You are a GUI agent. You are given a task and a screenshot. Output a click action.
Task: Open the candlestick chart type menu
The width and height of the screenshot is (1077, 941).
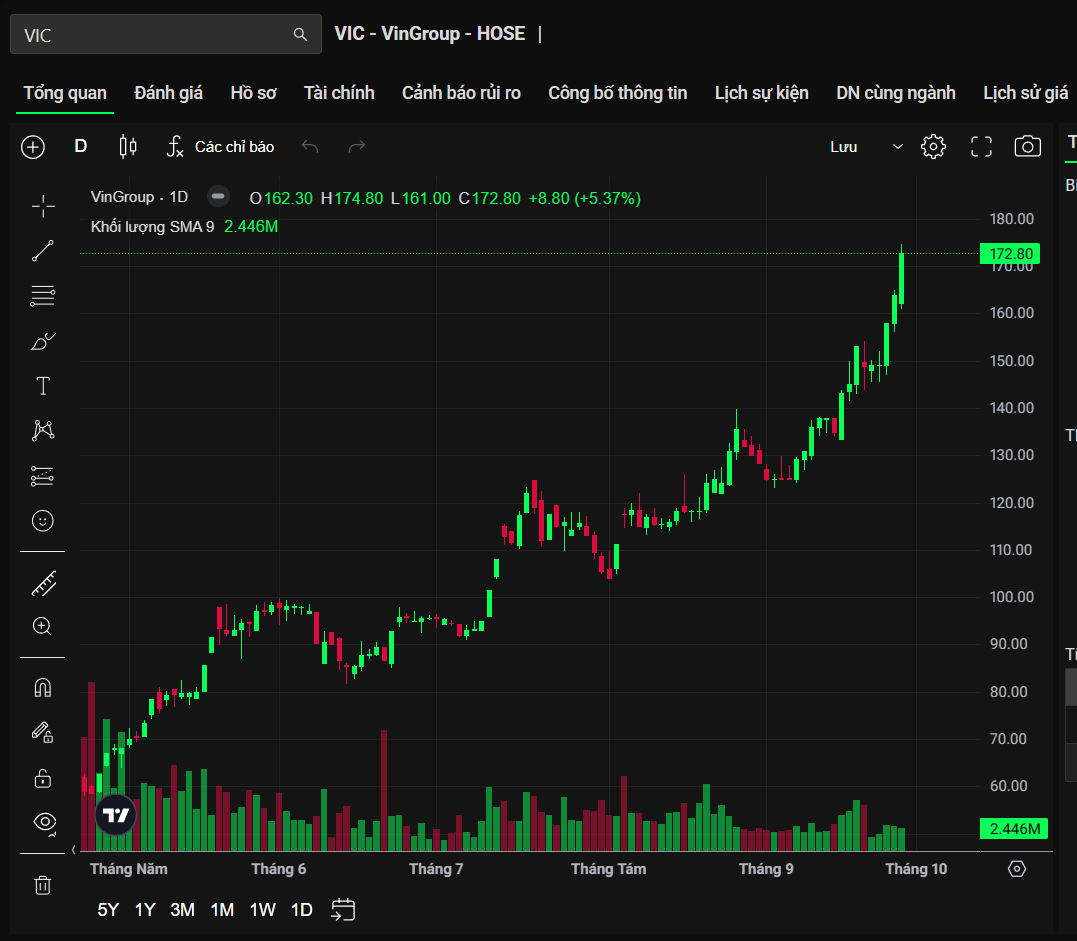(x=128, y=146)
